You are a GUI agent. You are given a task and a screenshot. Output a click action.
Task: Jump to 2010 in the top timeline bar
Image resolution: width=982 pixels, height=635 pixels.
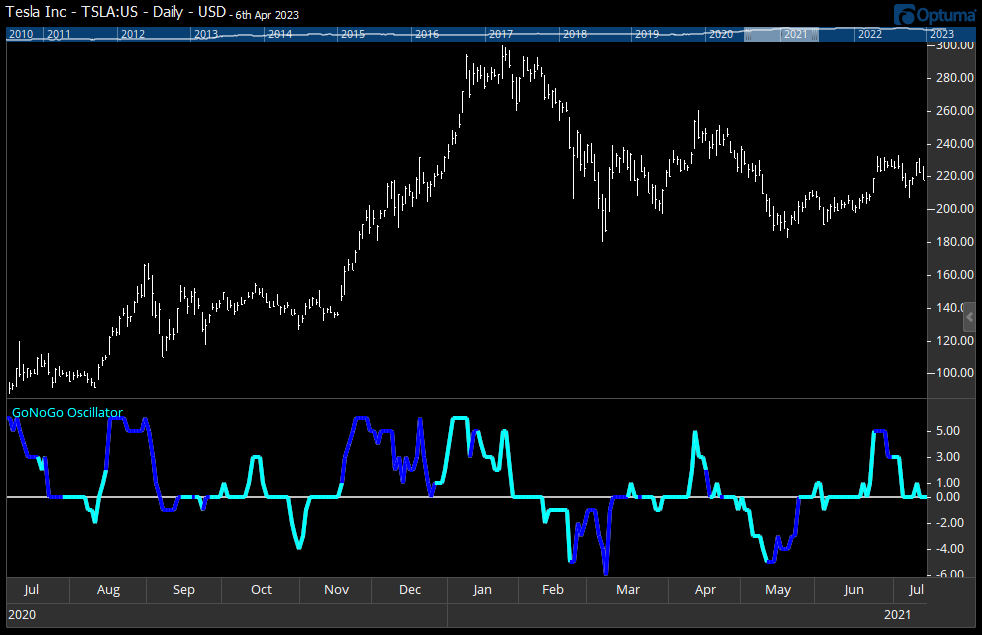(x=21, y=34)
